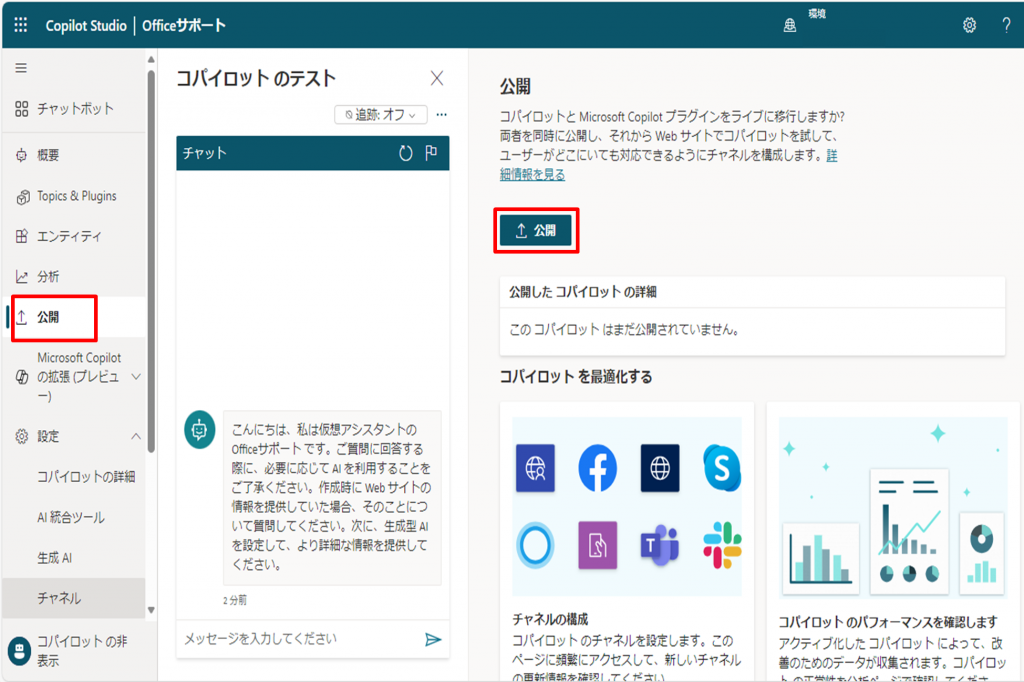Collapse the navigation hamburger menu
The width and height of the screenshot is (1024, 682).
coord(21,68)
